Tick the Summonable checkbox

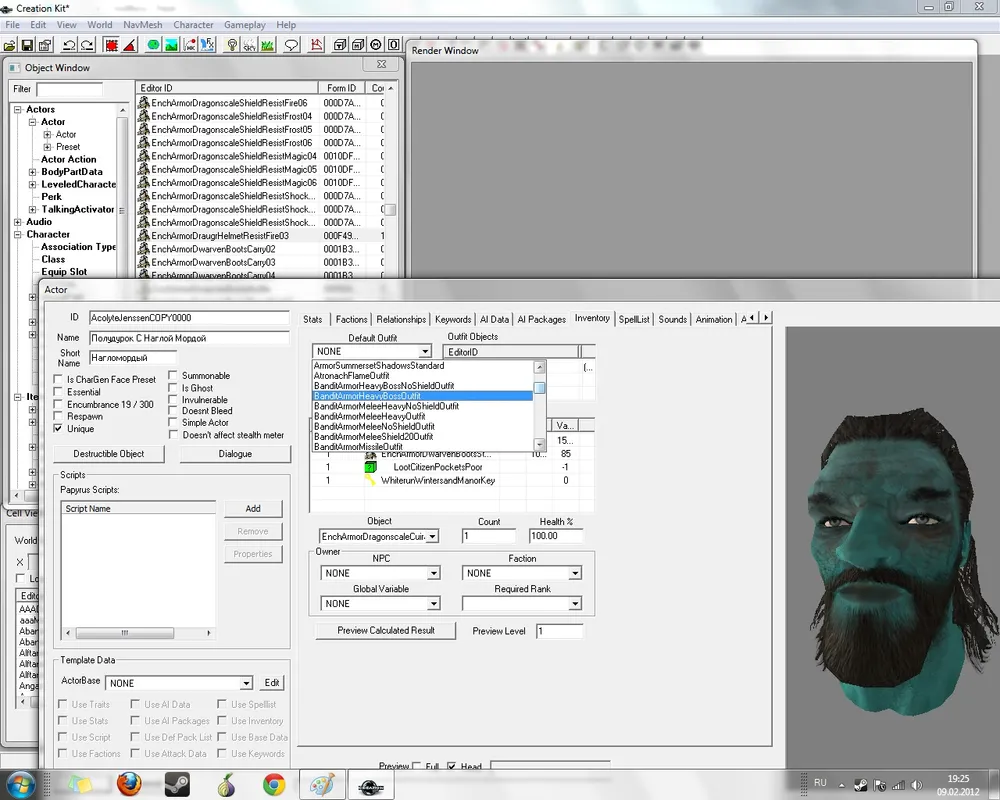174,376
